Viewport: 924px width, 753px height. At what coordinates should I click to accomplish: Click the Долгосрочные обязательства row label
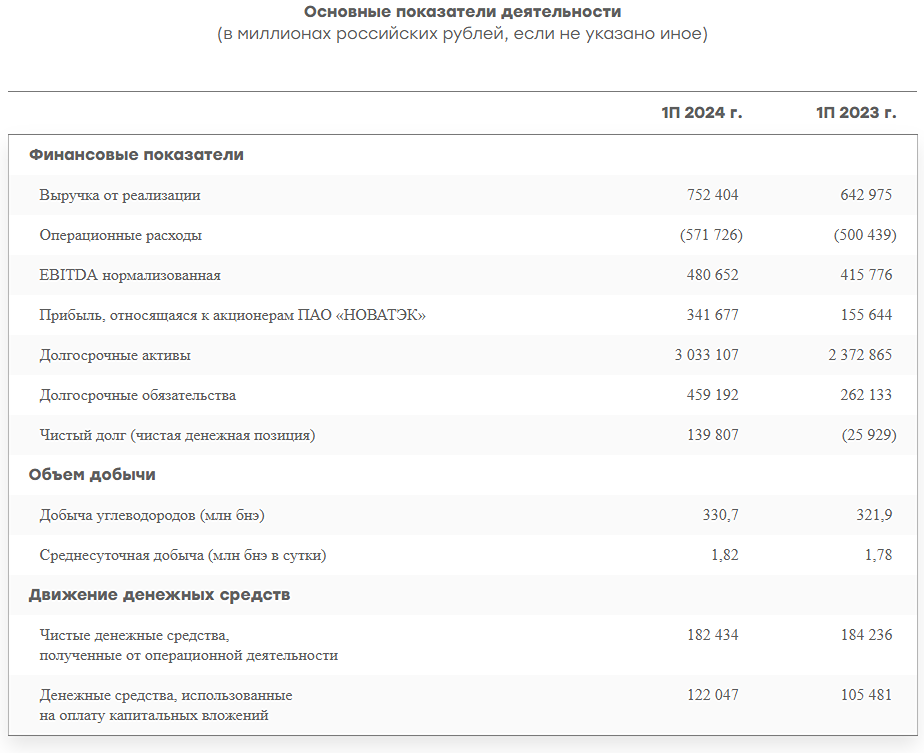(x=138, y=395)
